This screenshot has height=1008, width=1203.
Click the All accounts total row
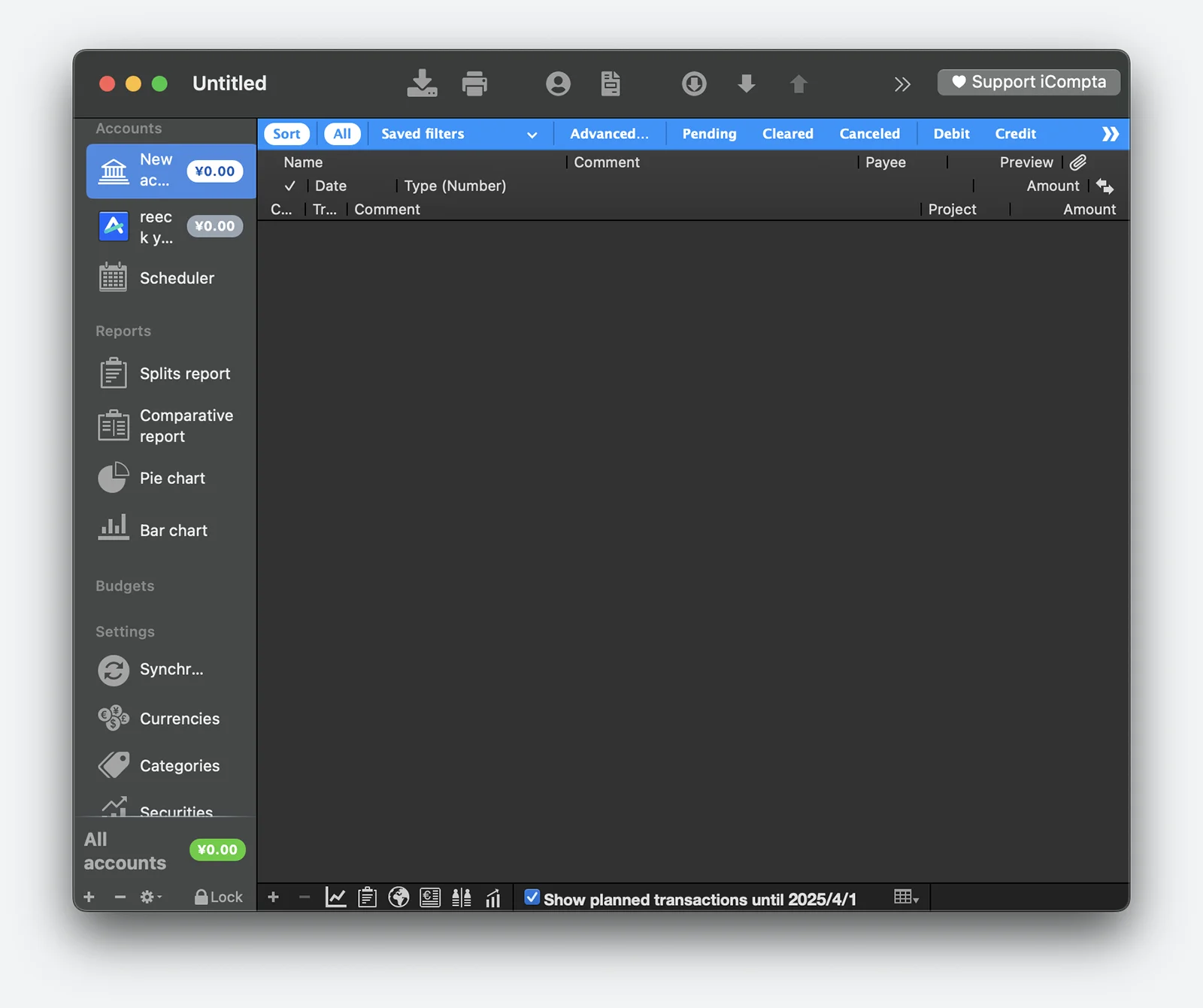tap(165, 851)
